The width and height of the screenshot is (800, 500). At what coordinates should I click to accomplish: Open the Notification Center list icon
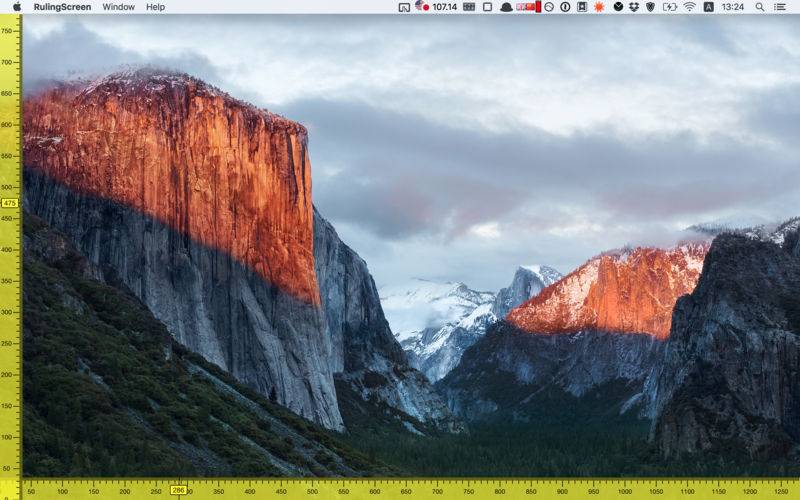[x=780, y=7]
